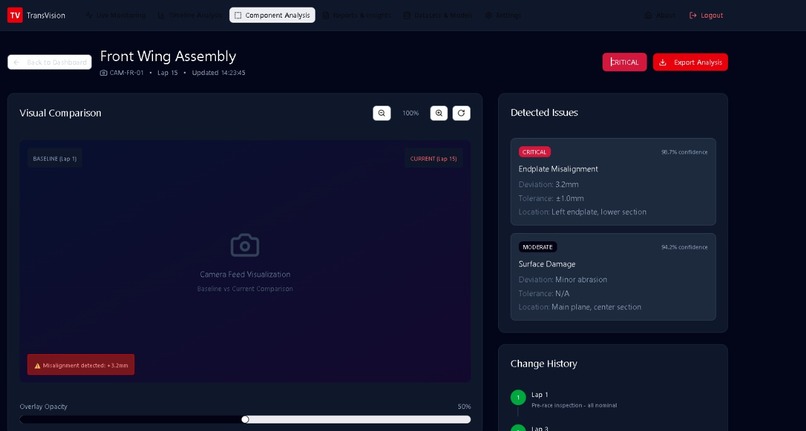Click the Visual Comparison heading
This screenshot has width=806, height=431.
(60, 113)
